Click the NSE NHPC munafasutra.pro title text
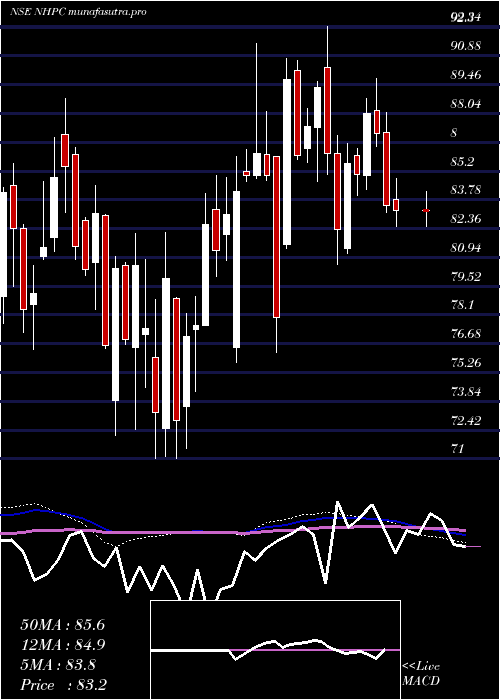Image resolution: width=500 pixels, height=700 pixels. pos(78,12)
